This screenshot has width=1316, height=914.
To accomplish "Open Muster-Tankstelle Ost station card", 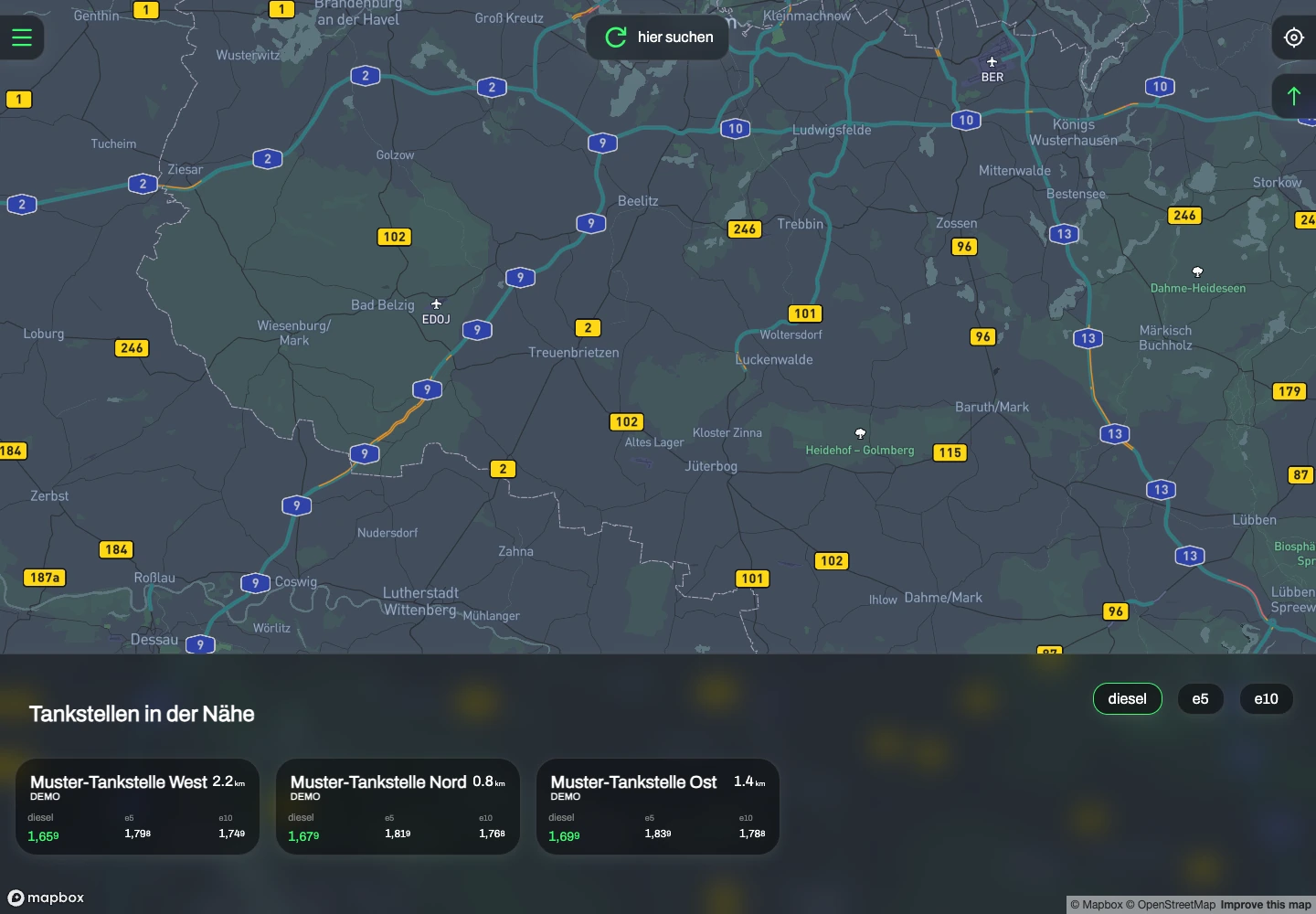I will (x=658, y=807).
